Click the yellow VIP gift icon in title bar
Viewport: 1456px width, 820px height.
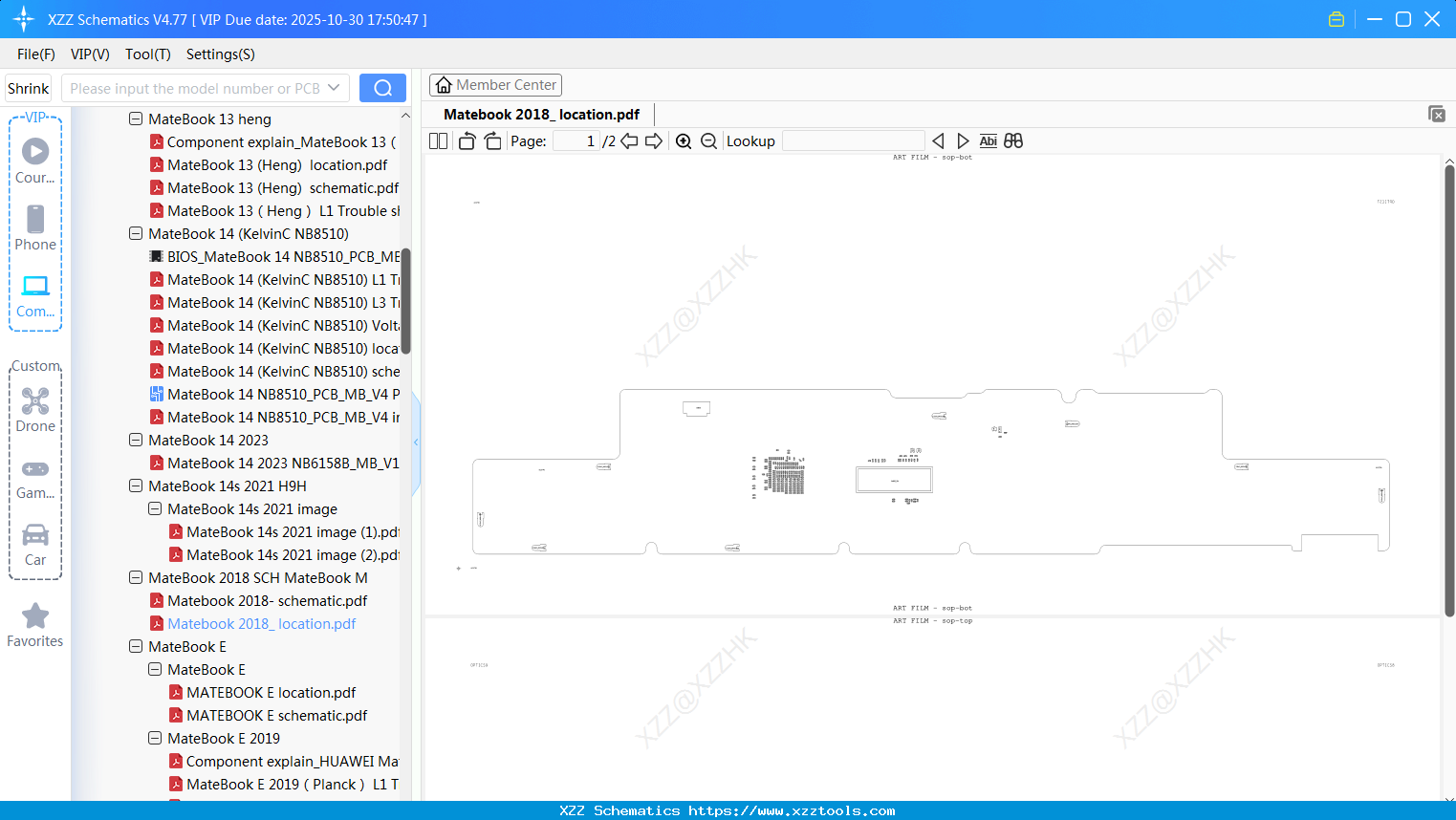click(1336, 19)
